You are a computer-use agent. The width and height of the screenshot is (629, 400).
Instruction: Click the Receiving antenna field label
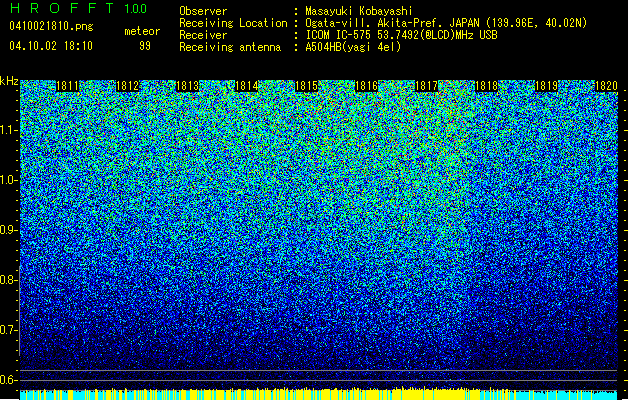tap(230, 47)
